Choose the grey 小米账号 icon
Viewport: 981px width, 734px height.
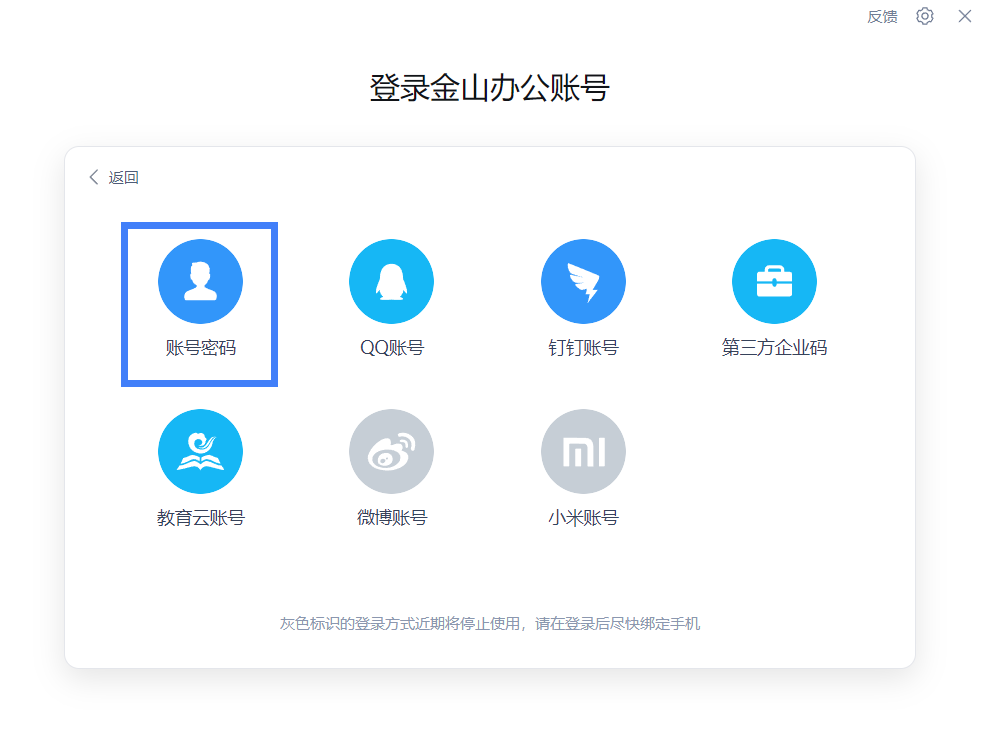click(583, 452)
